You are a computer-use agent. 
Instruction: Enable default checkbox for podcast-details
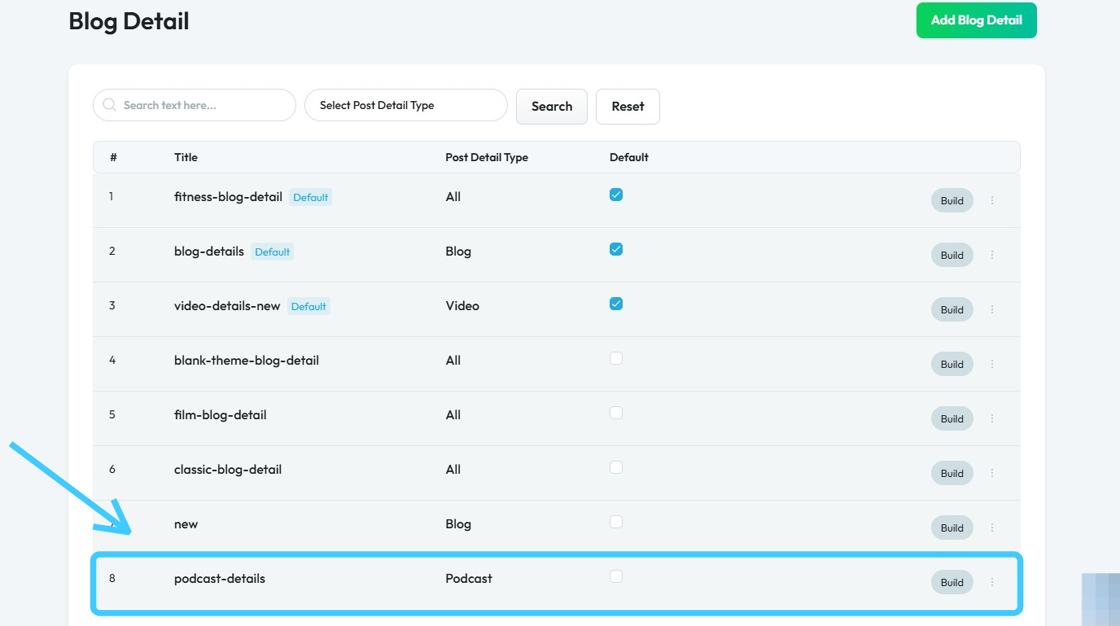tap(616, 577)
